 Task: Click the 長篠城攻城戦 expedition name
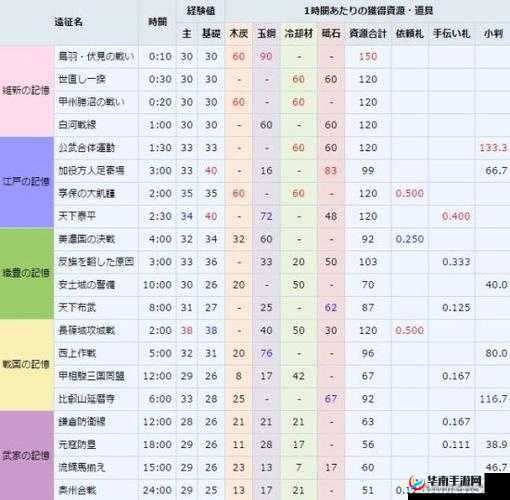coord(87,330)
